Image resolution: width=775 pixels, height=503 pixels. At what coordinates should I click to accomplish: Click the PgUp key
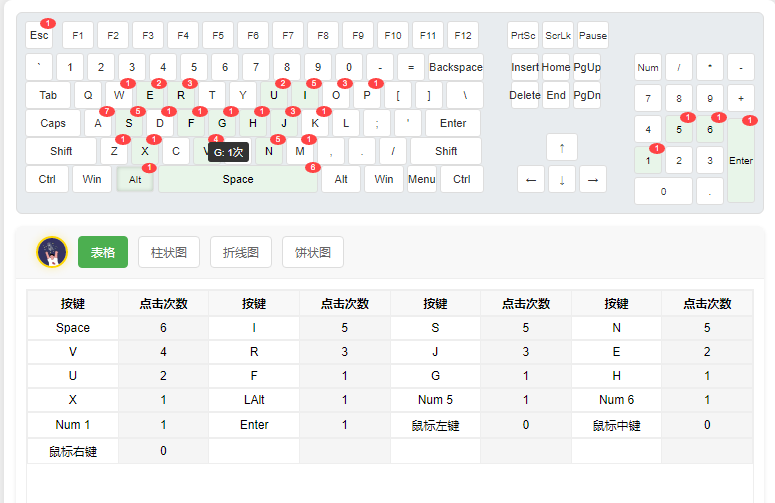(587, 67)
